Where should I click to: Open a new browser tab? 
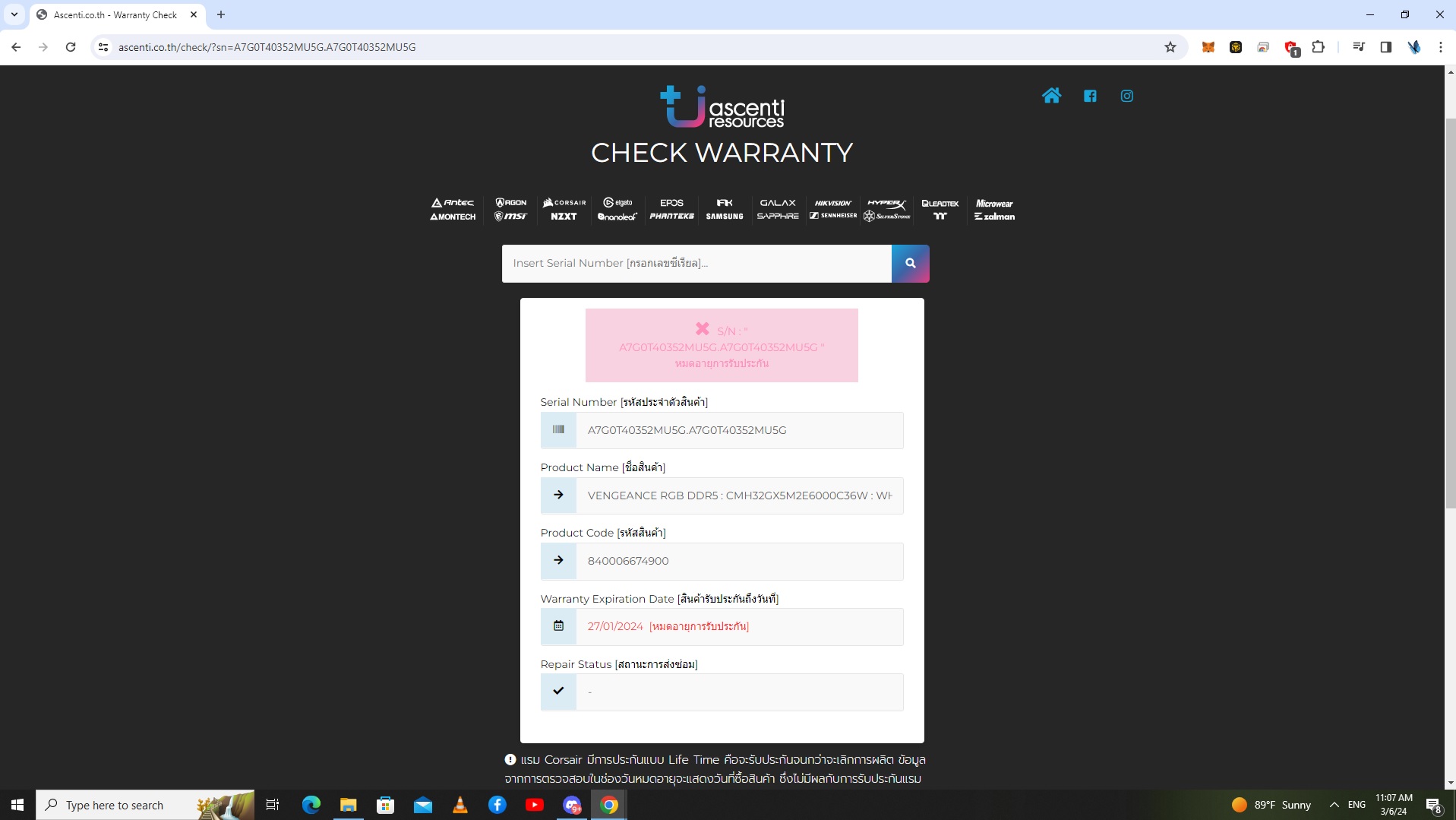[221, 14]
